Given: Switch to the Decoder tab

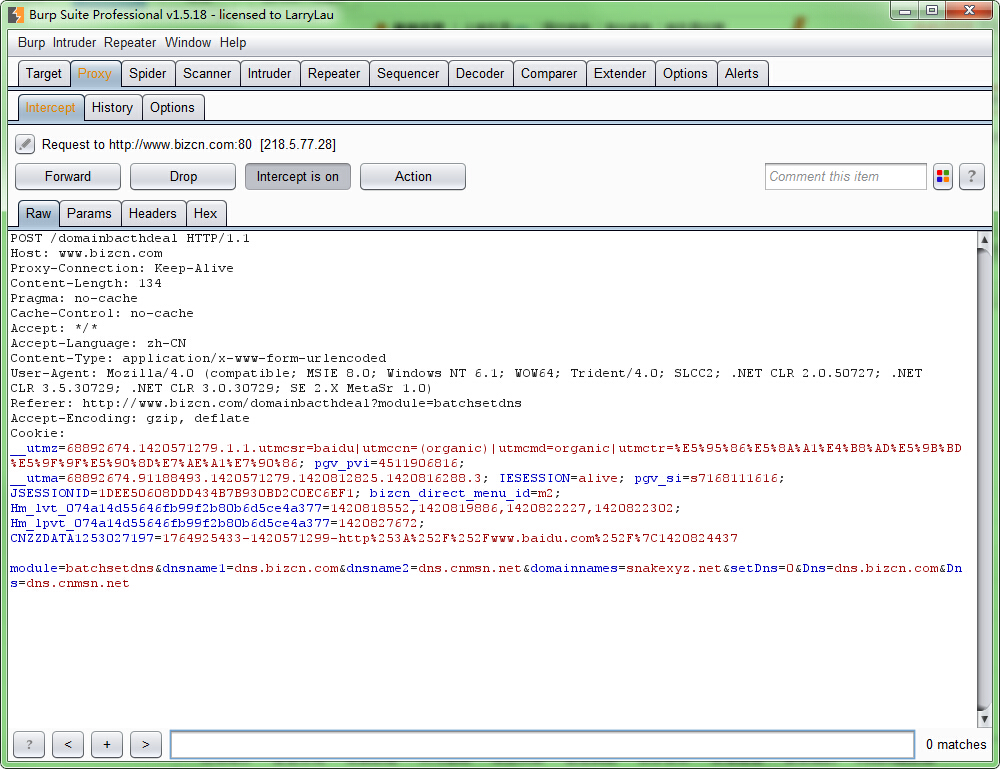Looking at the screenshot, I should [x=480, y=73].
